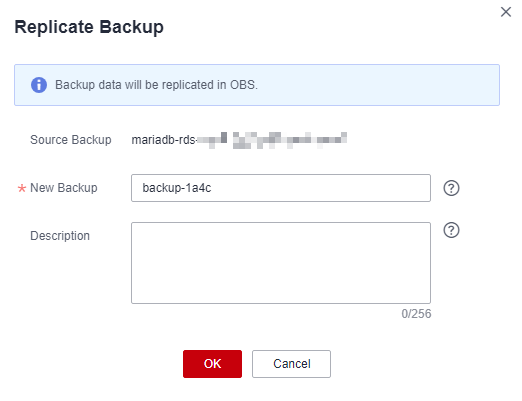522x401 pixels.
Task: Click the red required asterisk
Action: tap(22, 189)
